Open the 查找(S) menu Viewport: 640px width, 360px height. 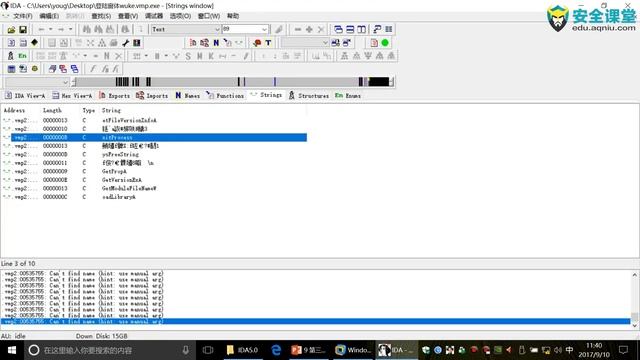click(101, 16)
